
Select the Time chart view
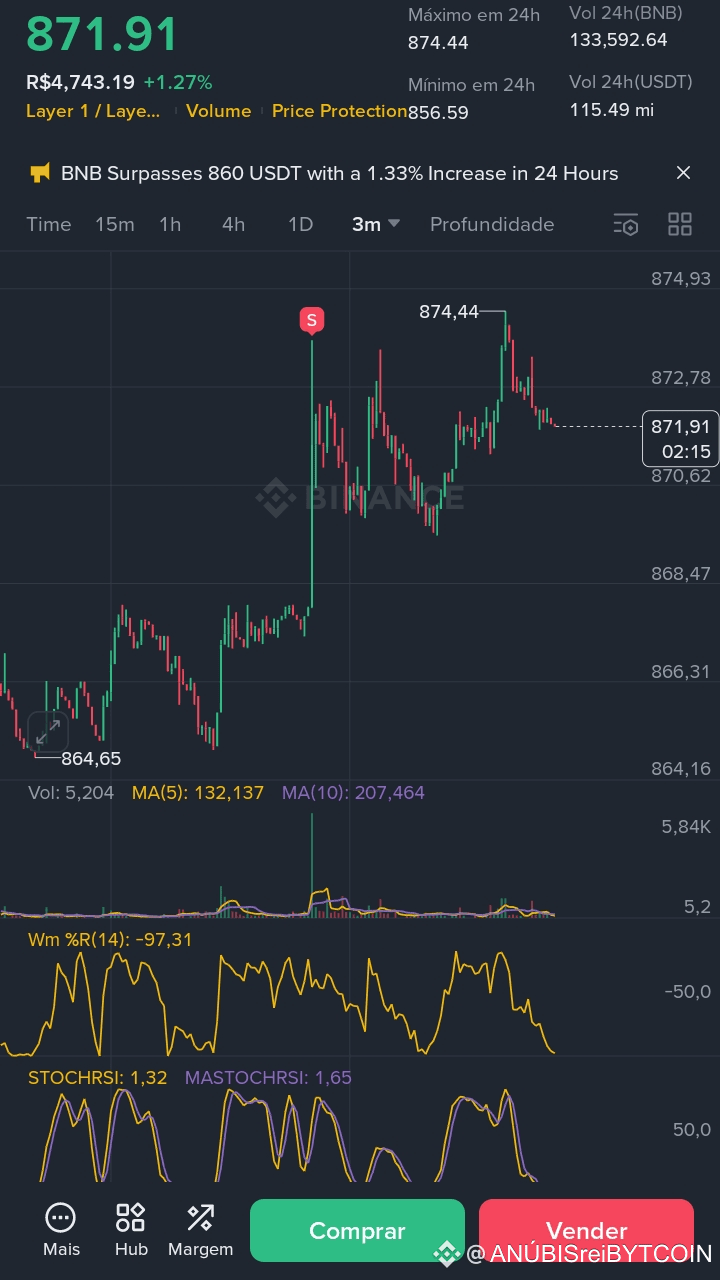coord(49,224)
